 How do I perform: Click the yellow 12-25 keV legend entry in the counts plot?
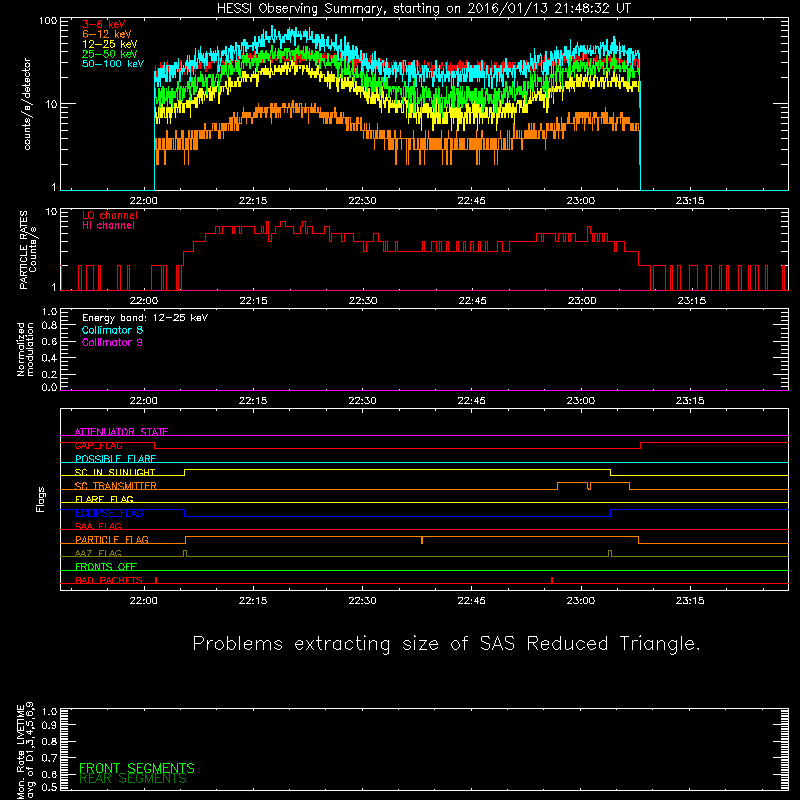[110, 44]
